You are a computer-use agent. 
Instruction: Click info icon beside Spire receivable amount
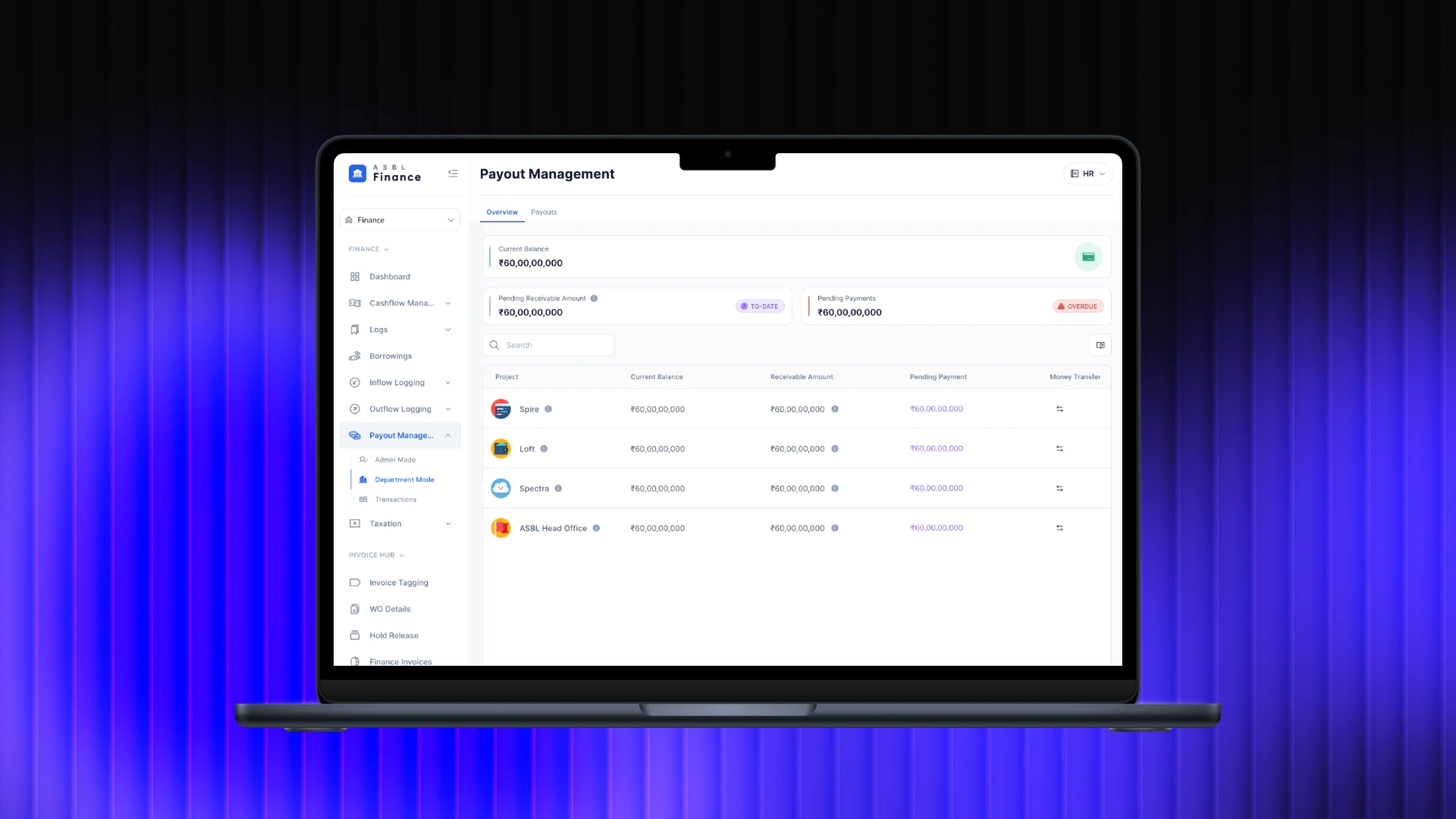coord(835,409)
